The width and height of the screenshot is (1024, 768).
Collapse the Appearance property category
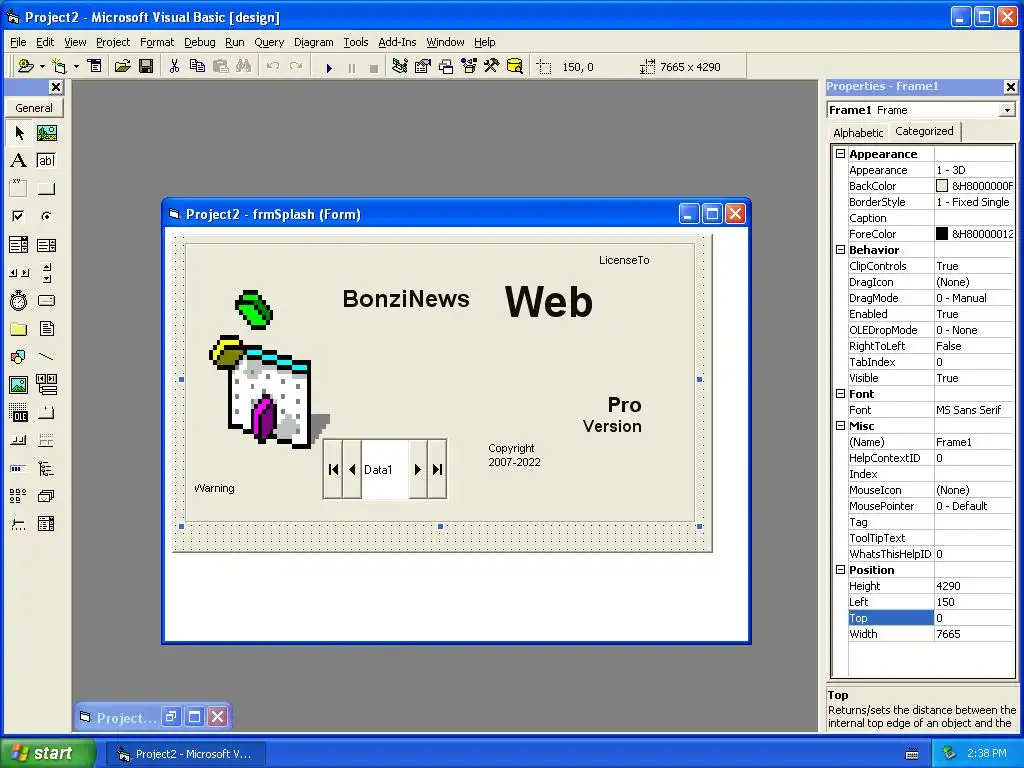(x=840, y=154)
